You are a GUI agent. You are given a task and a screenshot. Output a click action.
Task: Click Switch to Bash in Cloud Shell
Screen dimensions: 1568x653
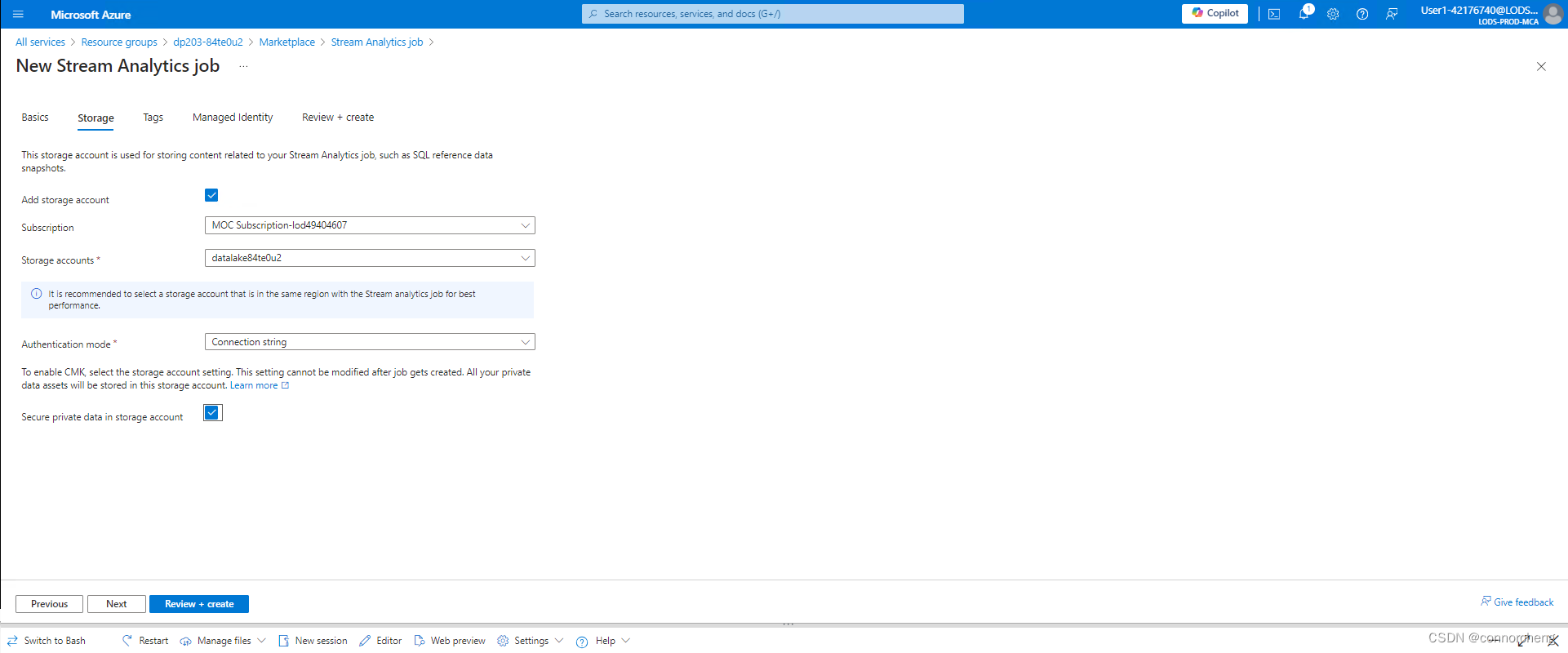(47, 641)
